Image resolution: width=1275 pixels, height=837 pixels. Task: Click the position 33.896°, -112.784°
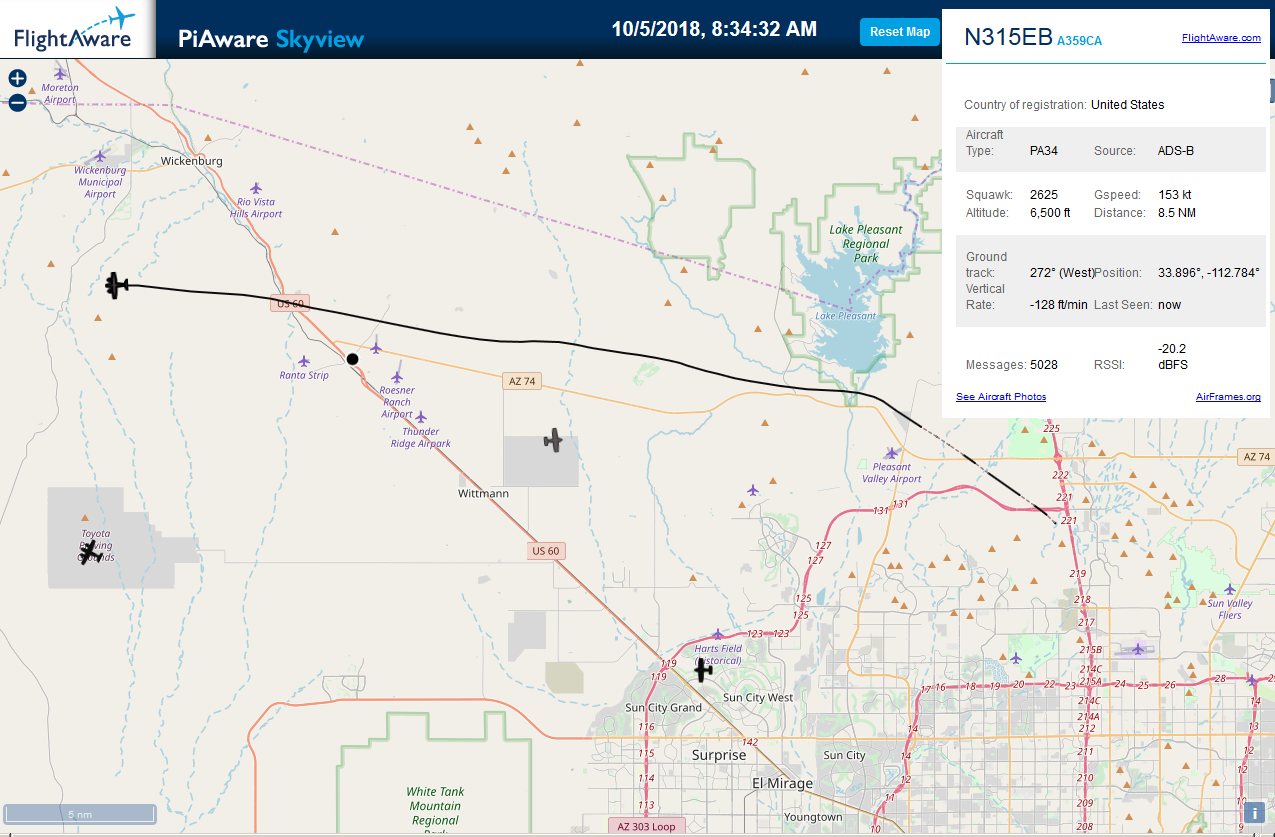(1208, 272)
